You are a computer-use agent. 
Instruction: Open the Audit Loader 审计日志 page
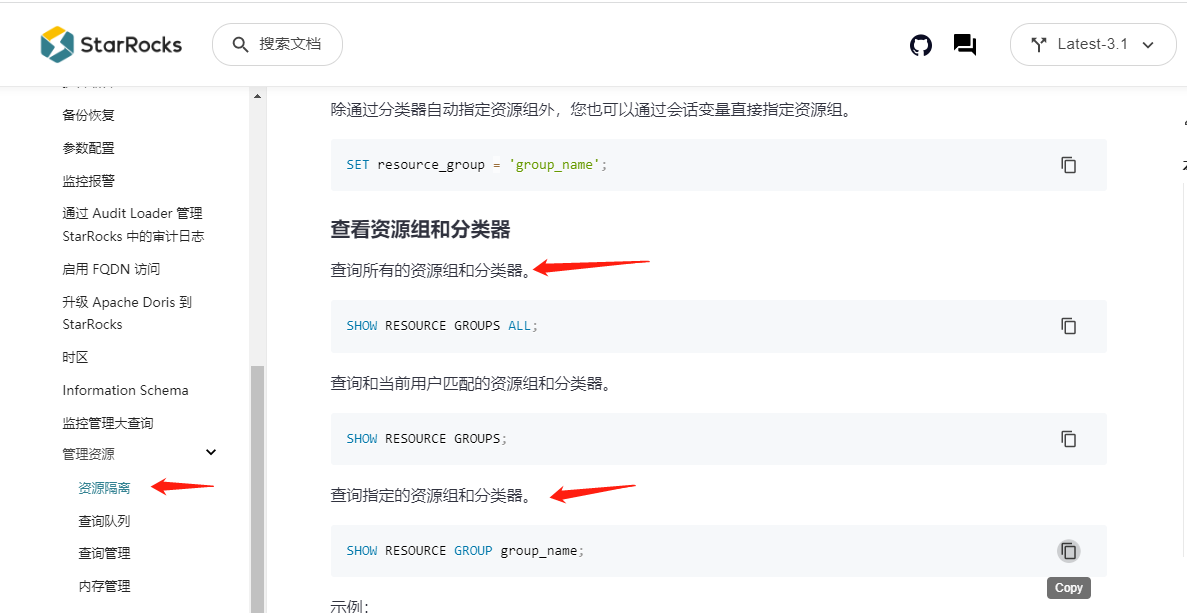coord(132,225)
